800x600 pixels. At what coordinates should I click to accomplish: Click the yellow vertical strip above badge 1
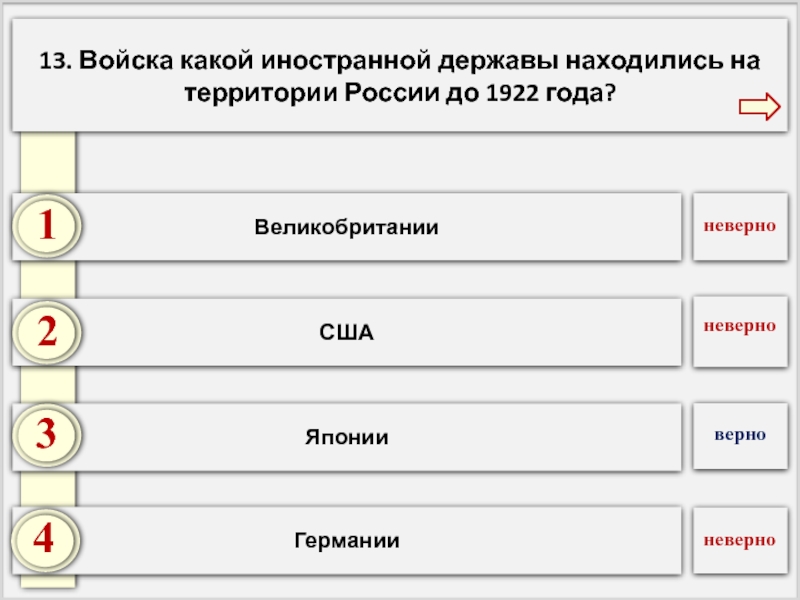coord(48,162)
